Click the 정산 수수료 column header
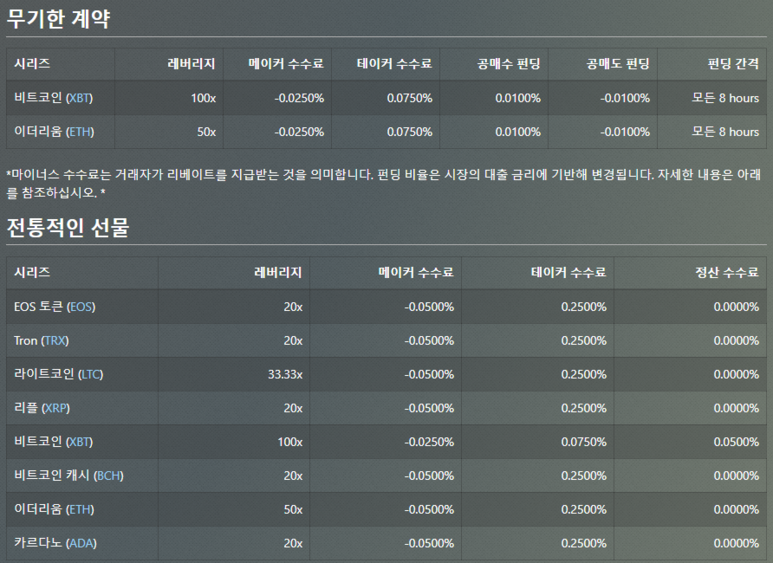This screenshot has width=773, height=563. coord(727,272)
